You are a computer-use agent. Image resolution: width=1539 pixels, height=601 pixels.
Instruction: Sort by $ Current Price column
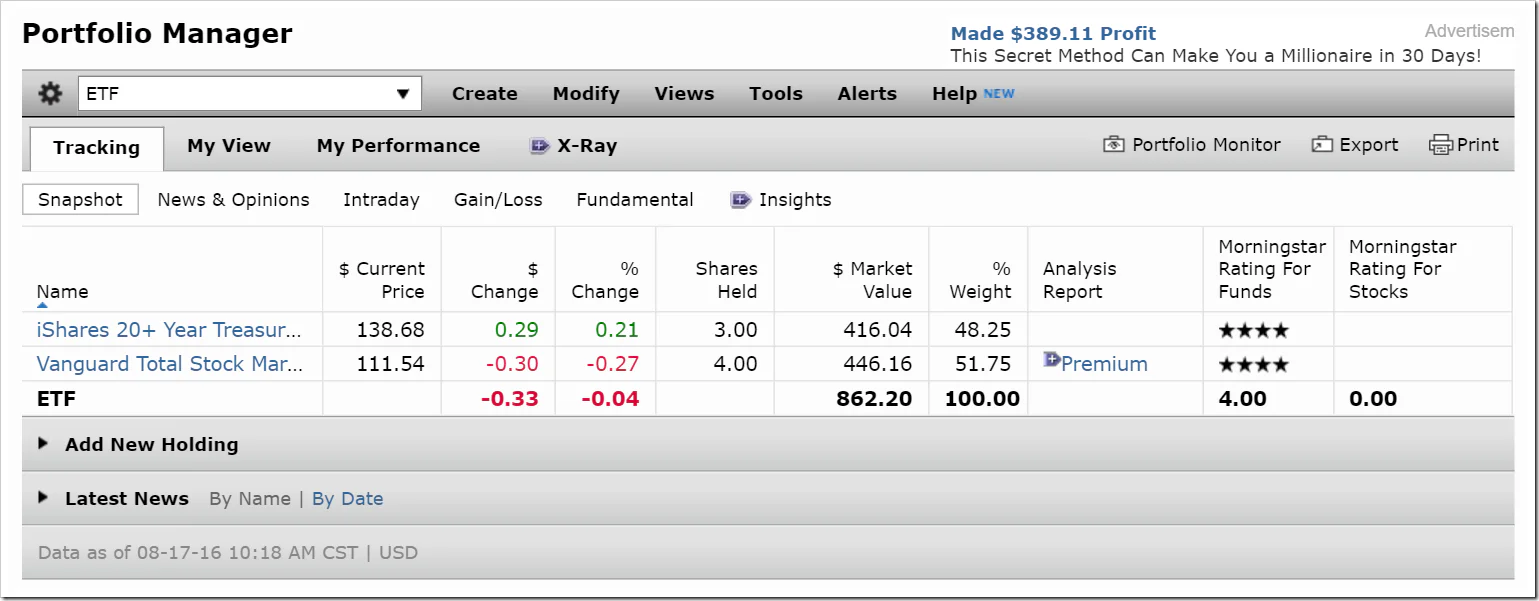[x=382, y=280]
